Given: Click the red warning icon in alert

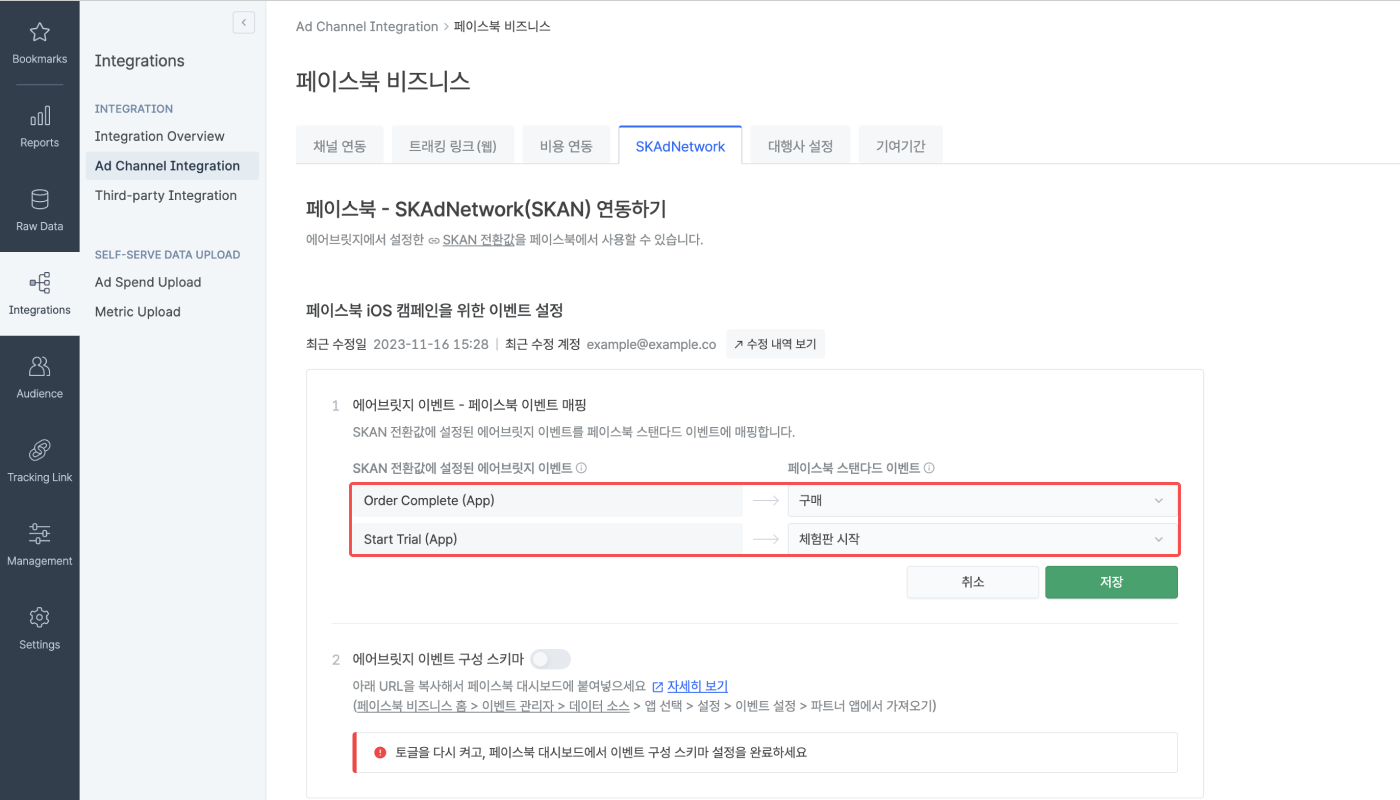Looking at the screenshot, I should pyautogui.click(x=380, y=752).
